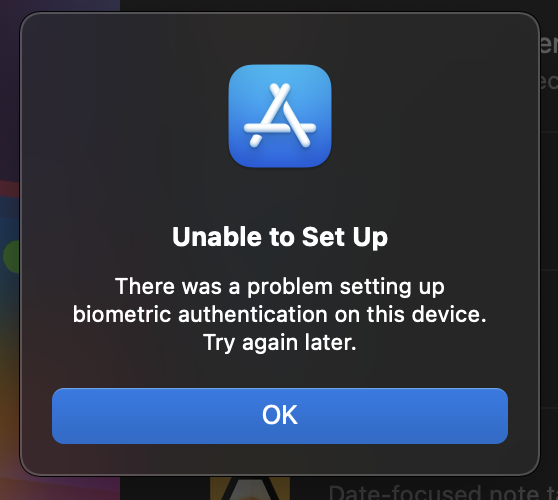Viewport: 558px width, 500px height.
Task: Click the white A-shaped App Store glyph
Action: 280,115
